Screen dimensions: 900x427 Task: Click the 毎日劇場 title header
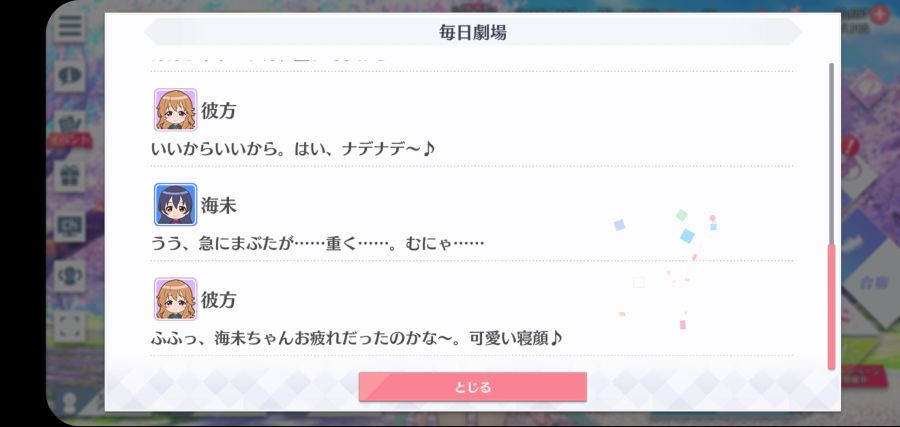(x=472, y=32)
